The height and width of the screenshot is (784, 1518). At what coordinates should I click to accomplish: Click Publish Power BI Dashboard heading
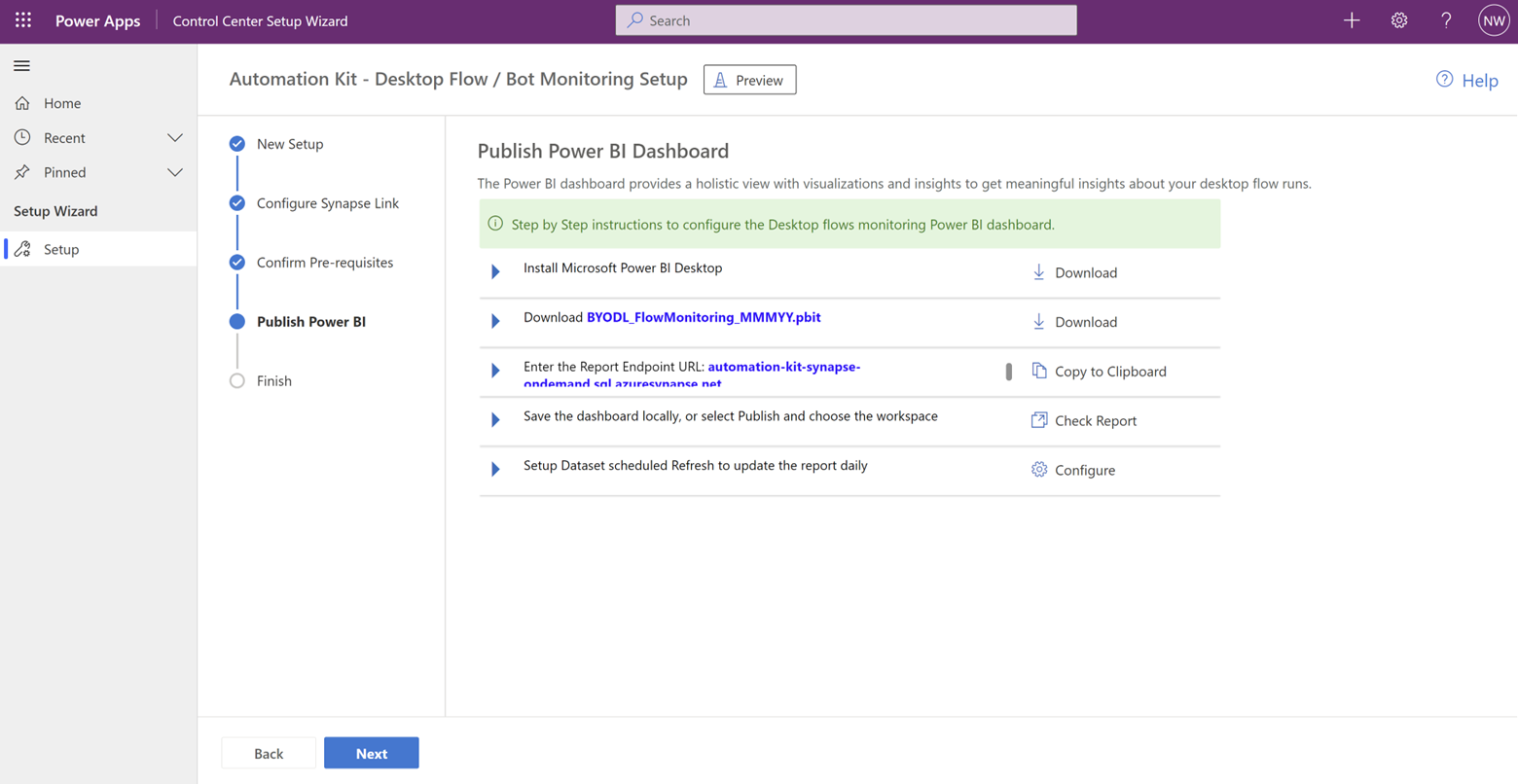tap(603, 151)
